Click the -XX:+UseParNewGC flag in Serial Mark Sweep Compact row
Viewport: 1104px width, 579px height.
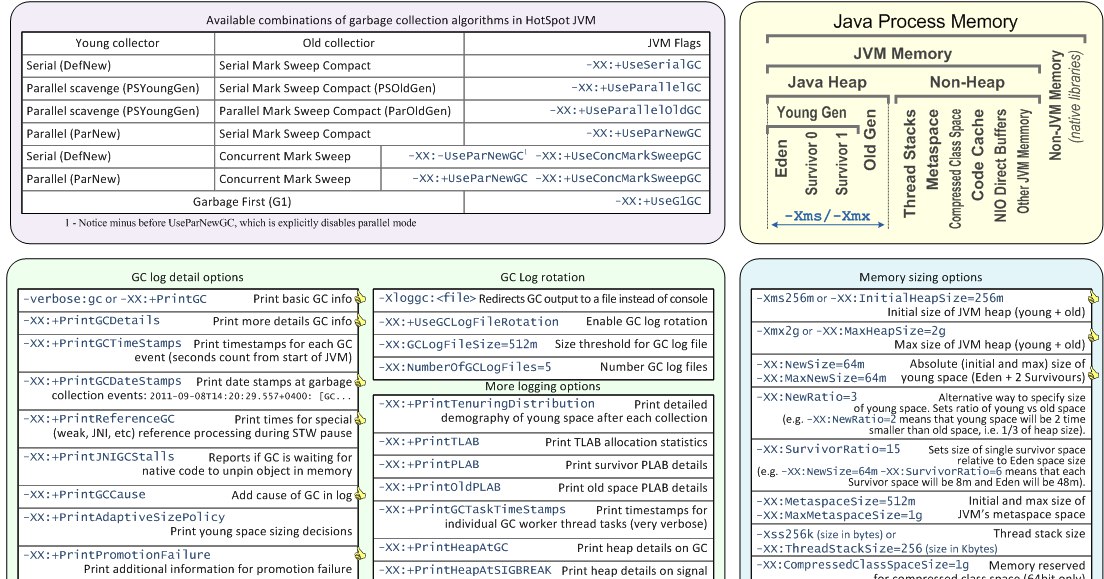[644, 133]
